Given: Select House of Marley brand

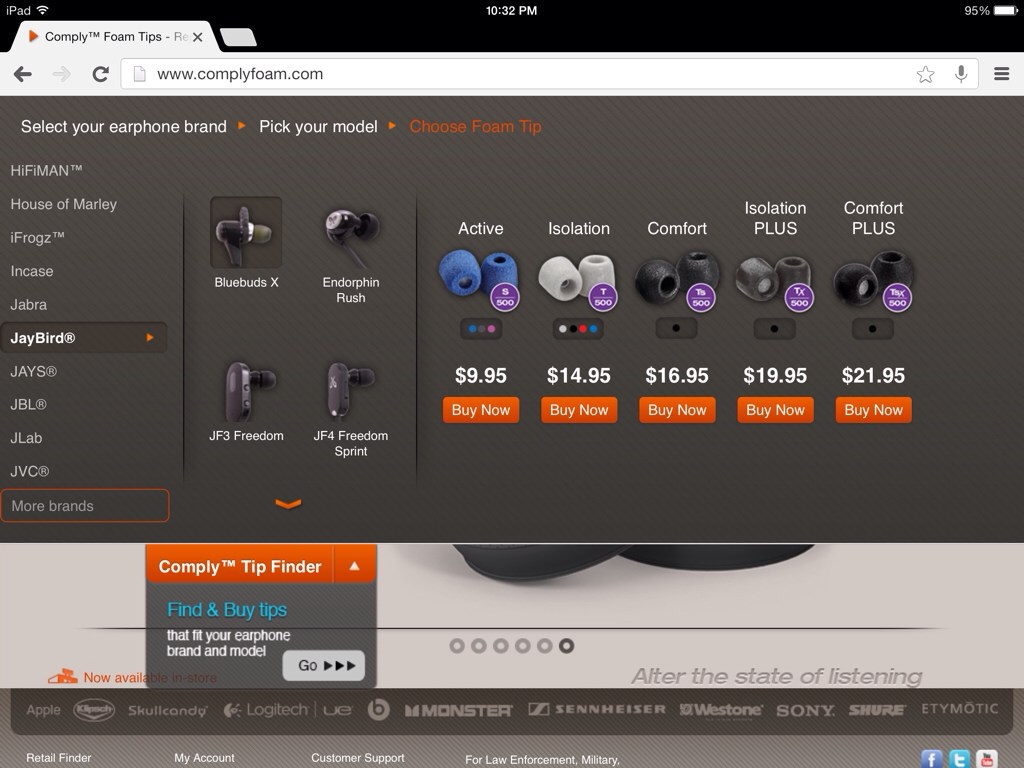Looking at the screenshot, I should point(63,204).
